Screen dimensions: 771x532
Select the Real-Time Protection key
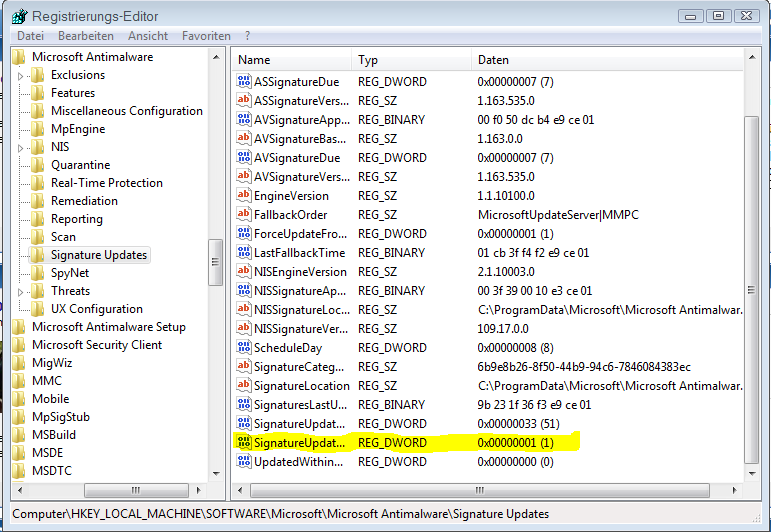(107, 183)
